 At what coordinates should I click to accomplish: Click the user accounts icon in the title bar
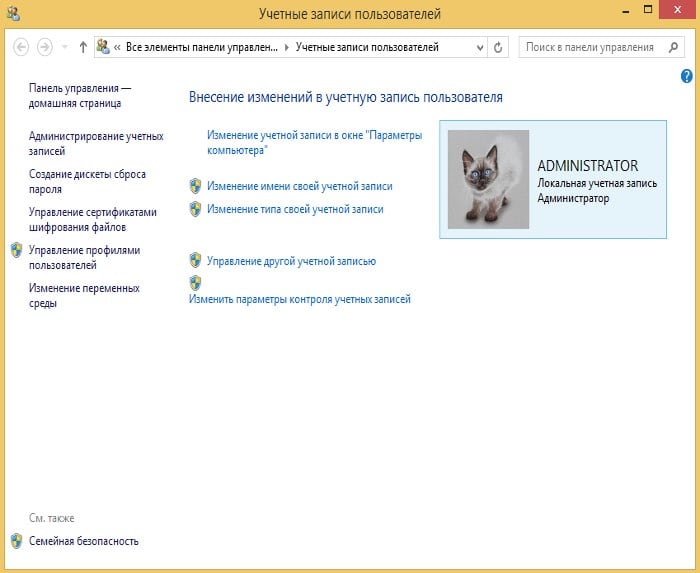click(x=13, y=14)
